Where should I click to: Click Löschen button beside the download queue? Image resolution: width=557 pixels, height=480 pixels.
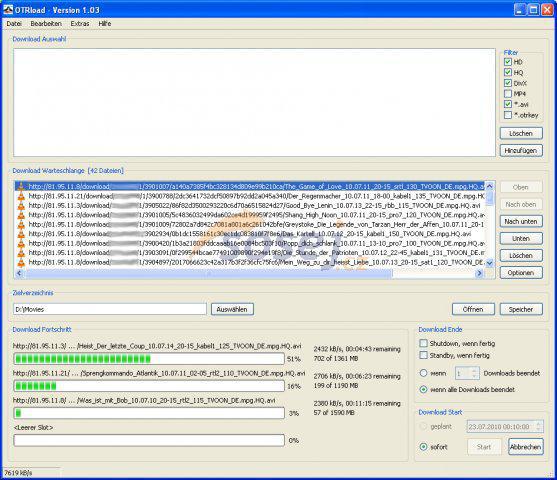(521, 255)
